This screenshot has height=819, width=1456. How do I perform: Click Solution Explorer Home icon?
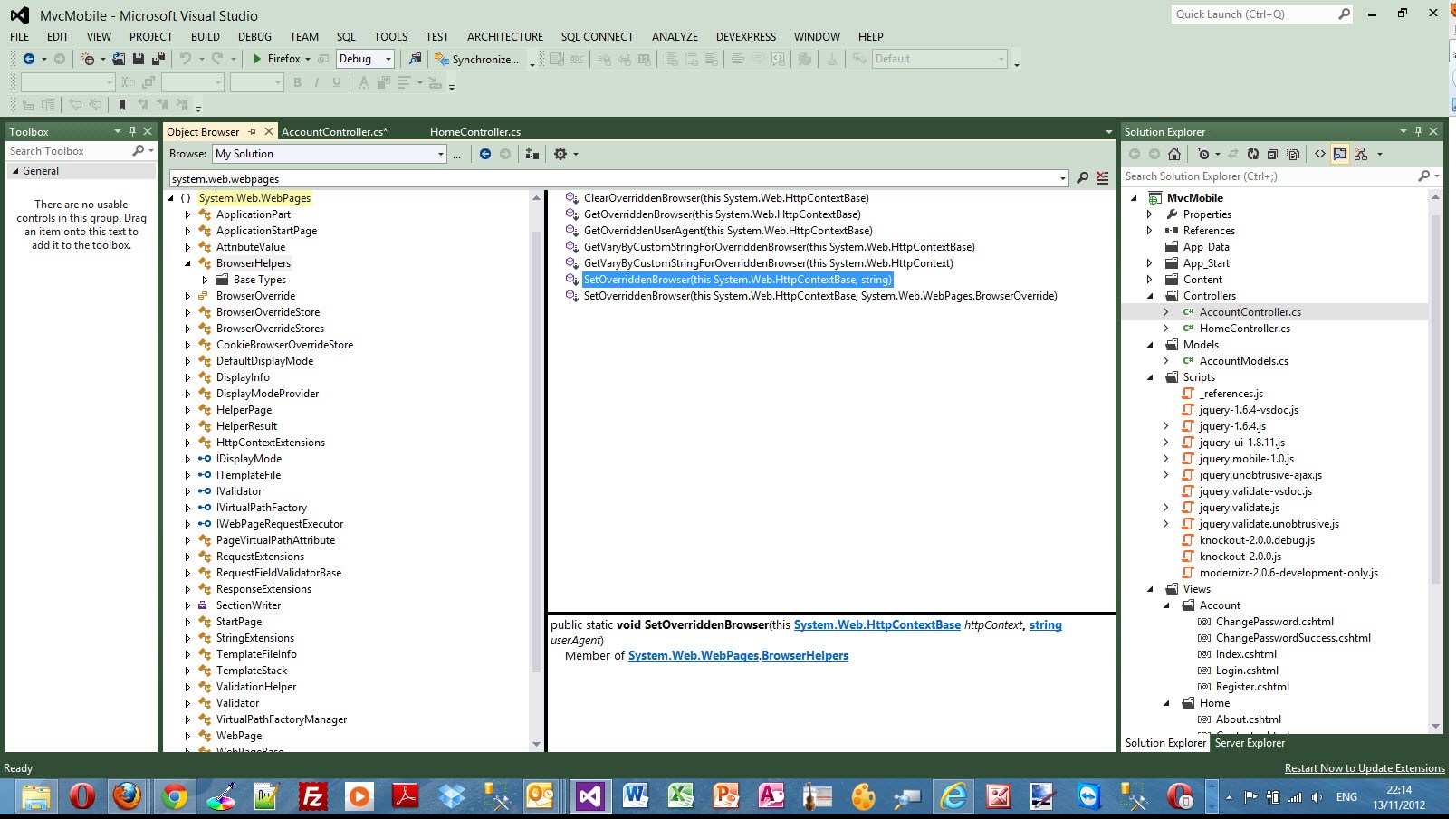coord(1174,154)
